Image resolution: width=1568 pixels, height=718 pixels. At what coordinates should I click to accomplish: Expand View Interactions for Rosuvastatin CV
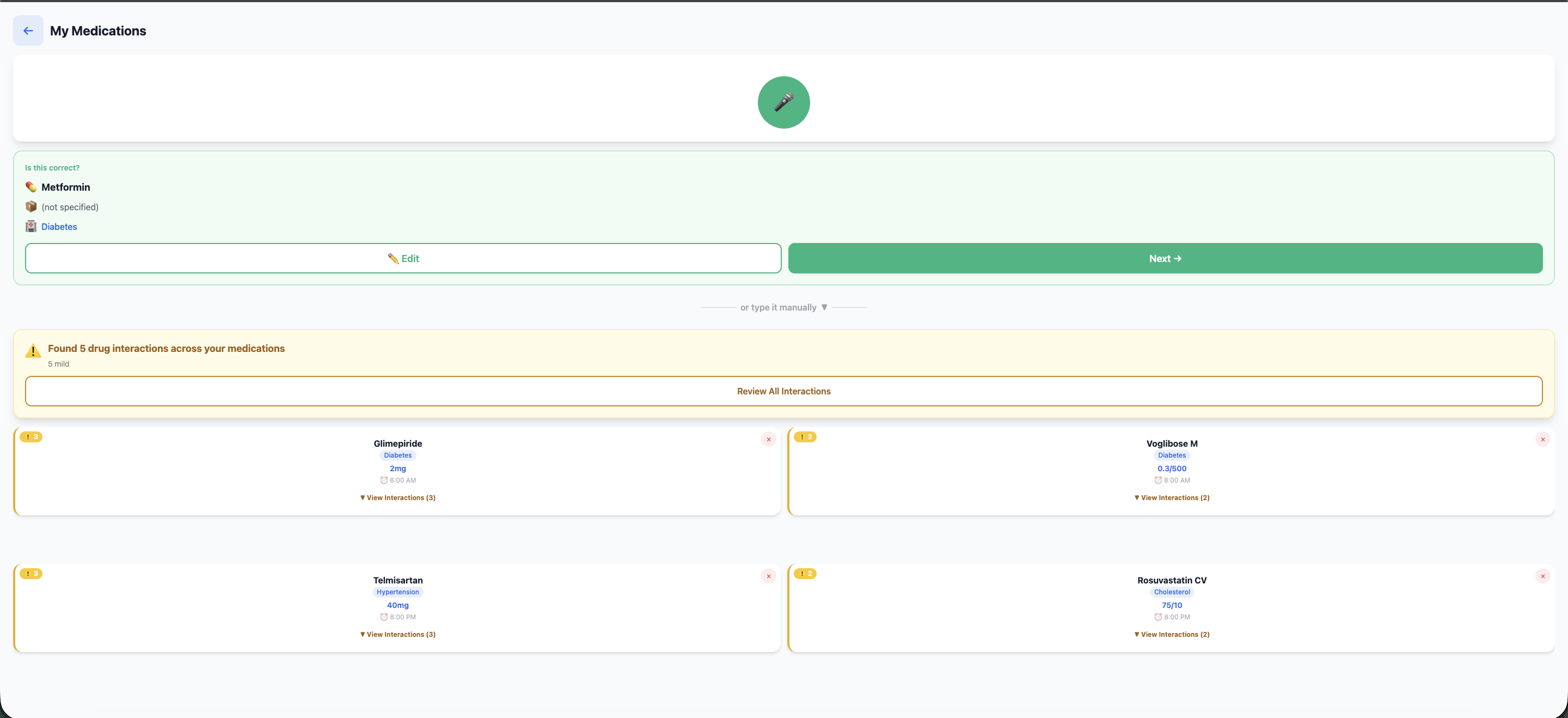click(1171, 635)
